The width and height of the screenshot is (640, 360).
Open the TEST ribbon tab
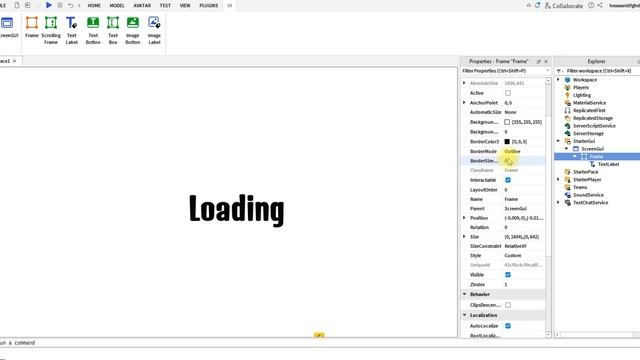[165, 6]
